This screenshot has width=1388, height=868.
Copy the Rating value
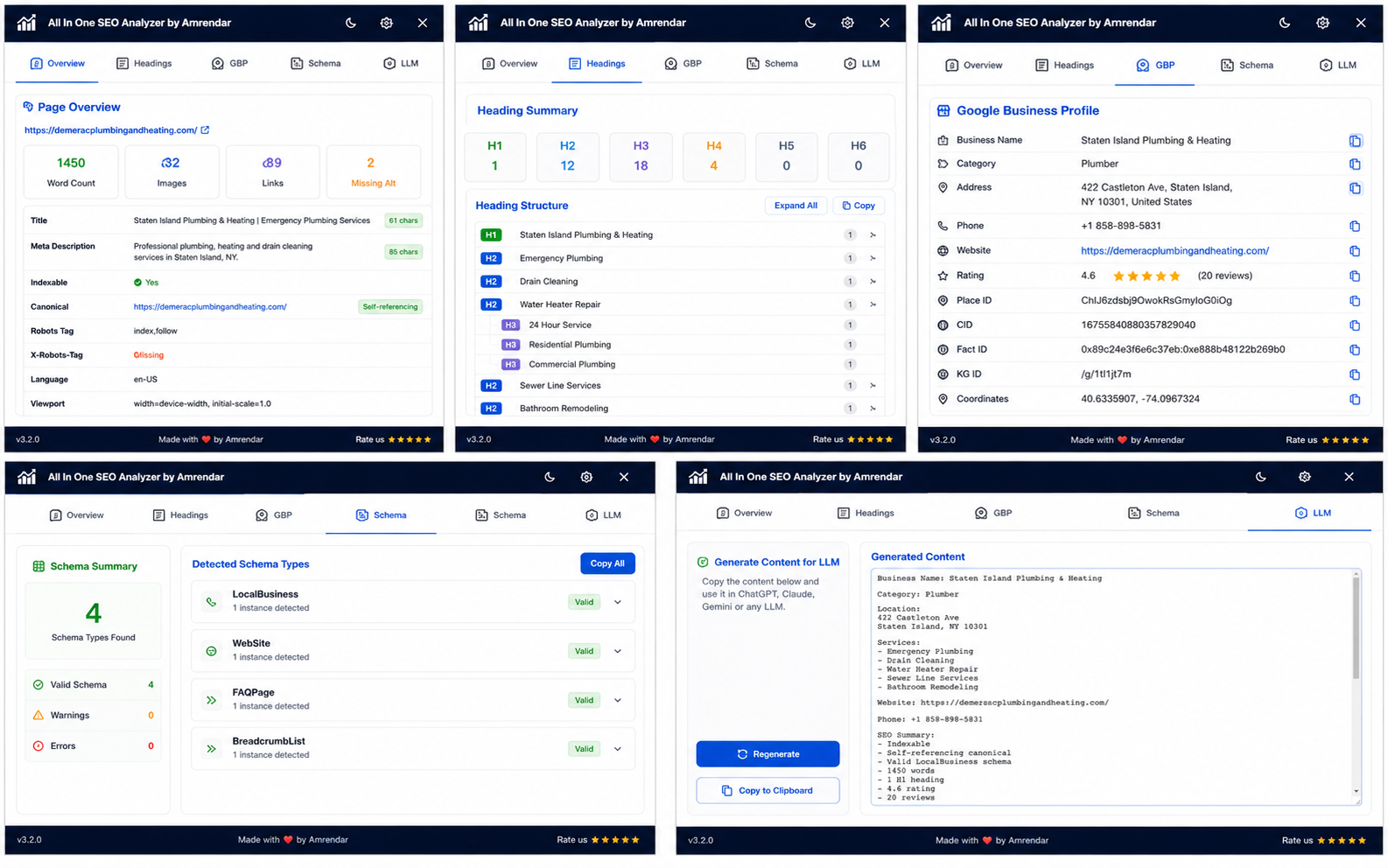coord(1355,276)
